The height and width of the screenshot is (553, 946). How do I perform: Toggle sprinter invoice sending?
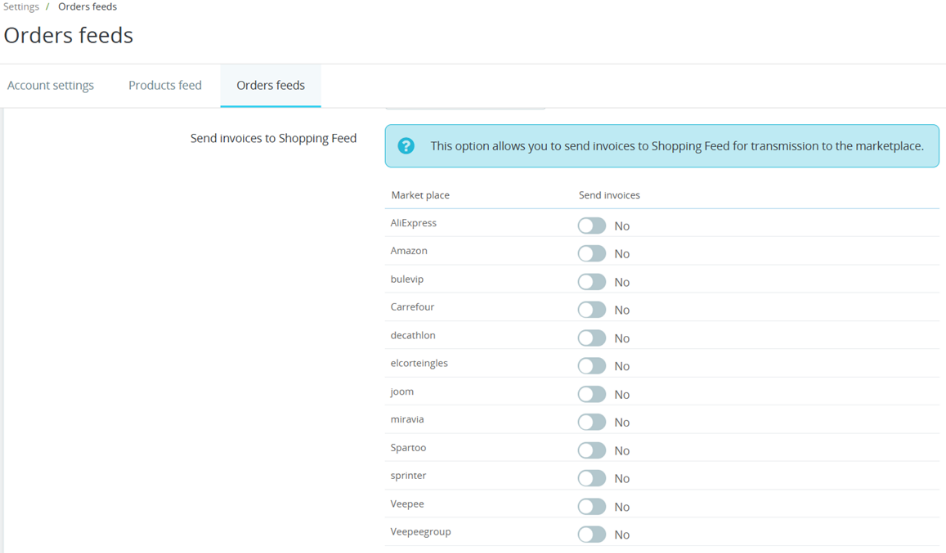point(591,478)
